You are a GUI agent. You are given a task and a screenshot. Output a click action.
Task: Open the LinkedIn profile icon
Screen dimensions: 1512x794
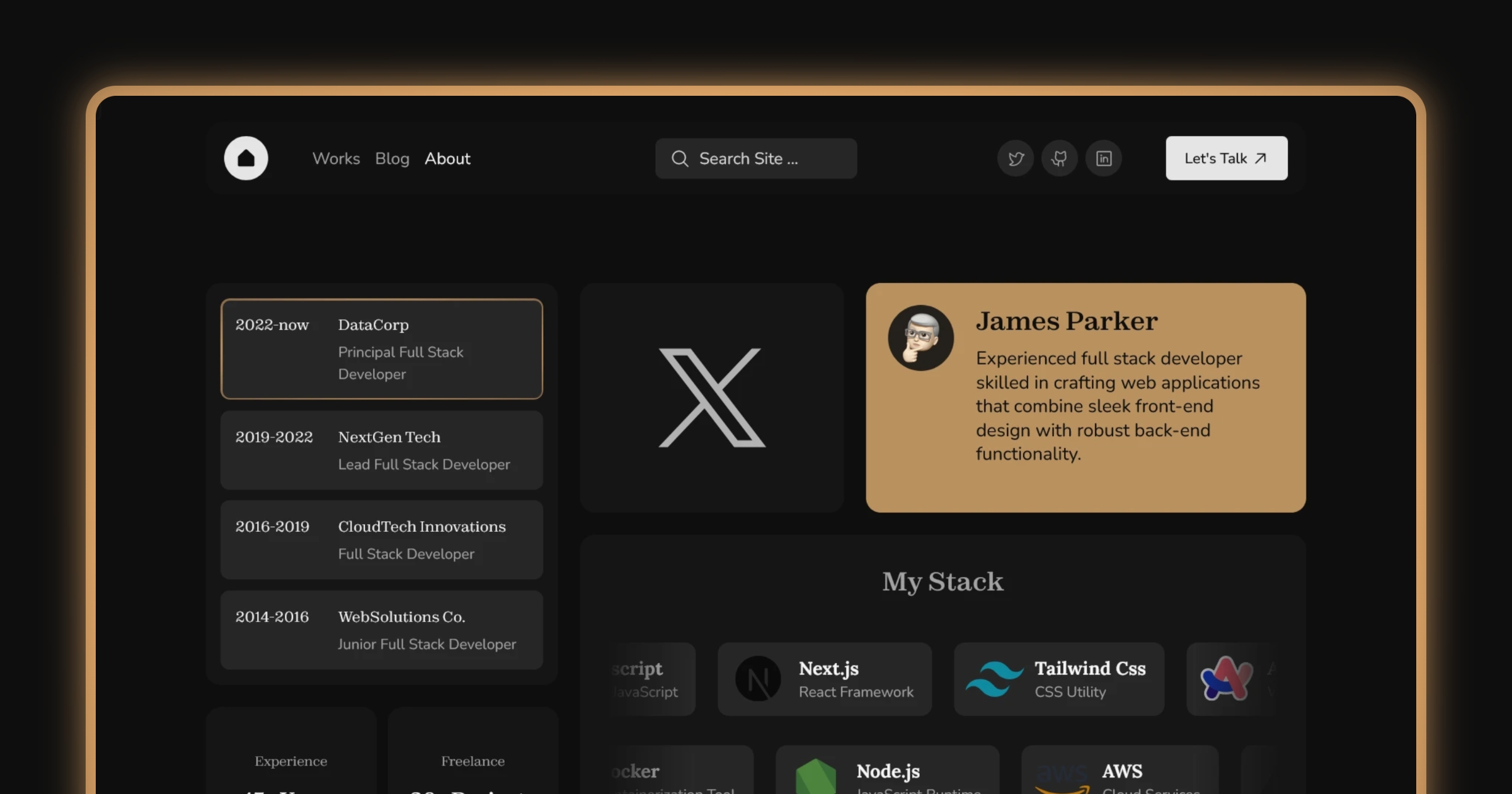[x=1104, y=158]
